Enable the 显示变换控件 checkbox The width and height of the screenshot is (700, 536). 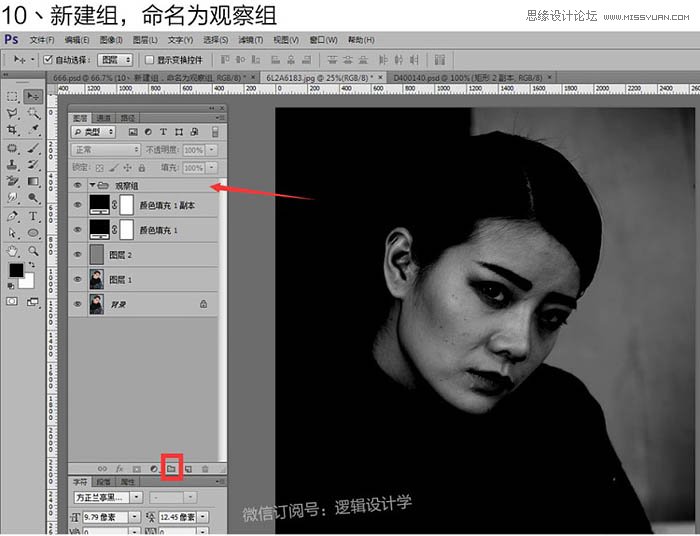150,59
